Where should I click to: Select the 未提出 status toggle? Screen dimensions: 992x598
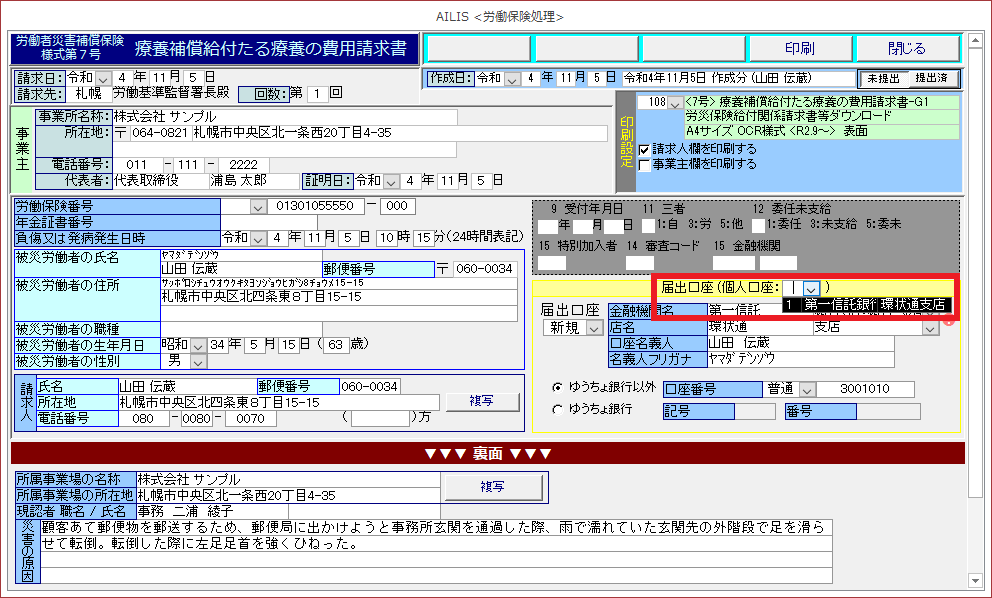coord(883,78)
